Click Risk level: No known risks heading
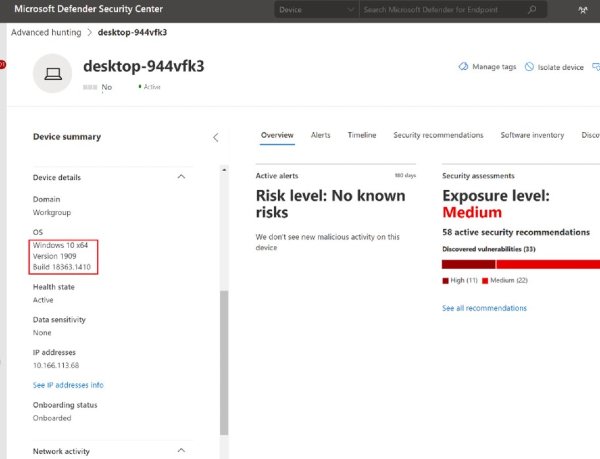Image resolution: width=600 pixels, height=459 pixels. 331,204
